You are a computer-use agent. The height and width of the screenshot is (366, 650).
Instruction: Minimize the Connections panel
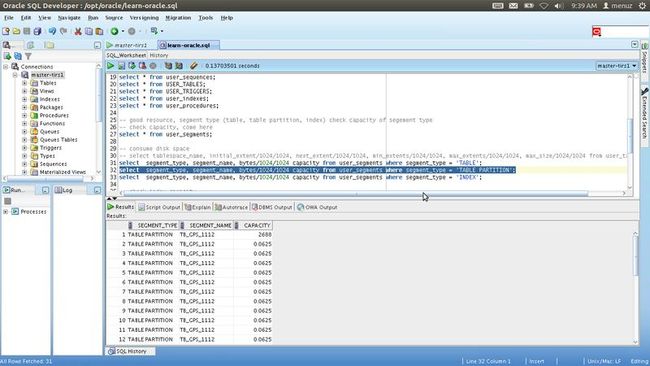(97, 45)
